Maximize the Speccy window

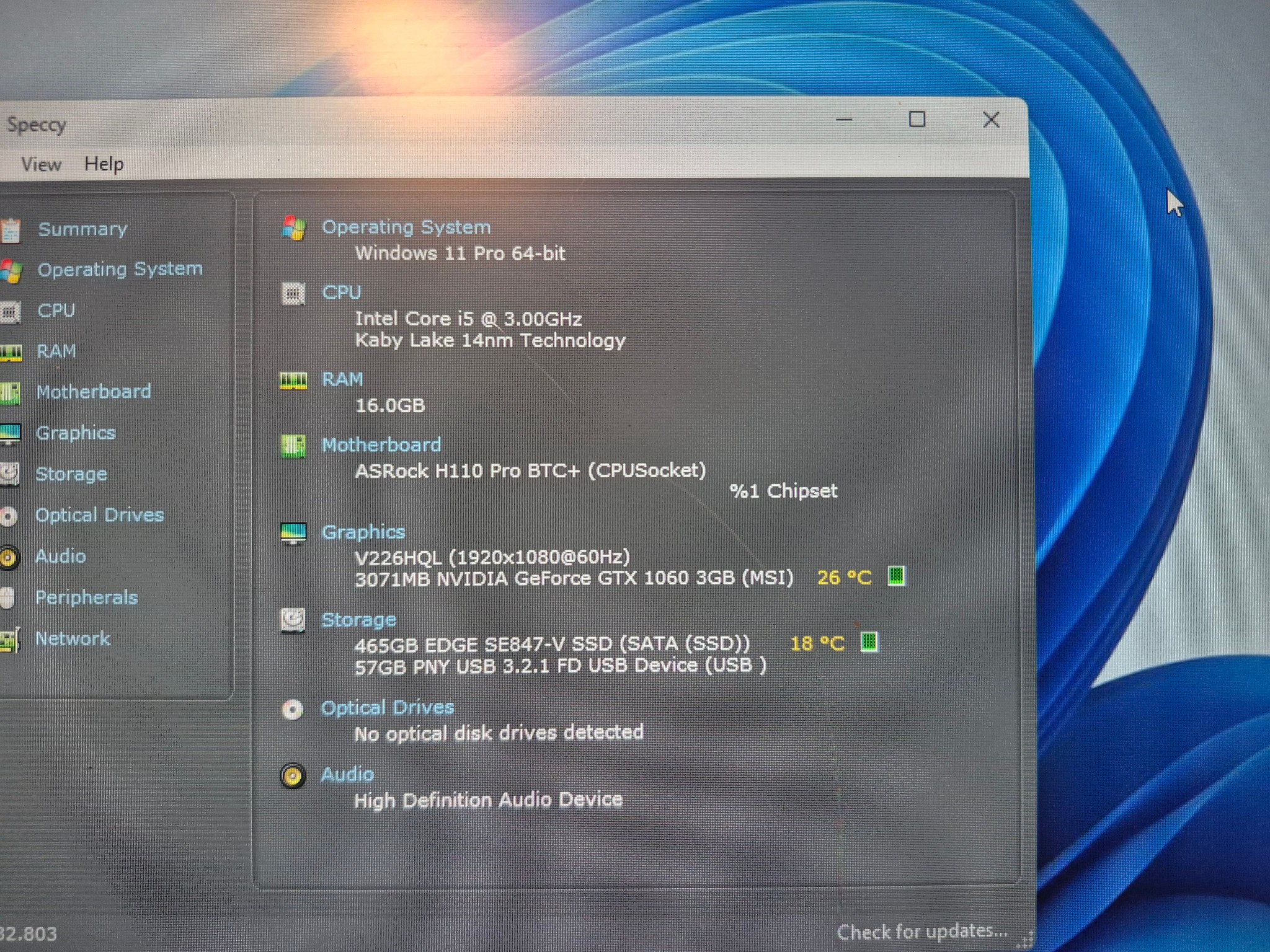pos(917,119)
